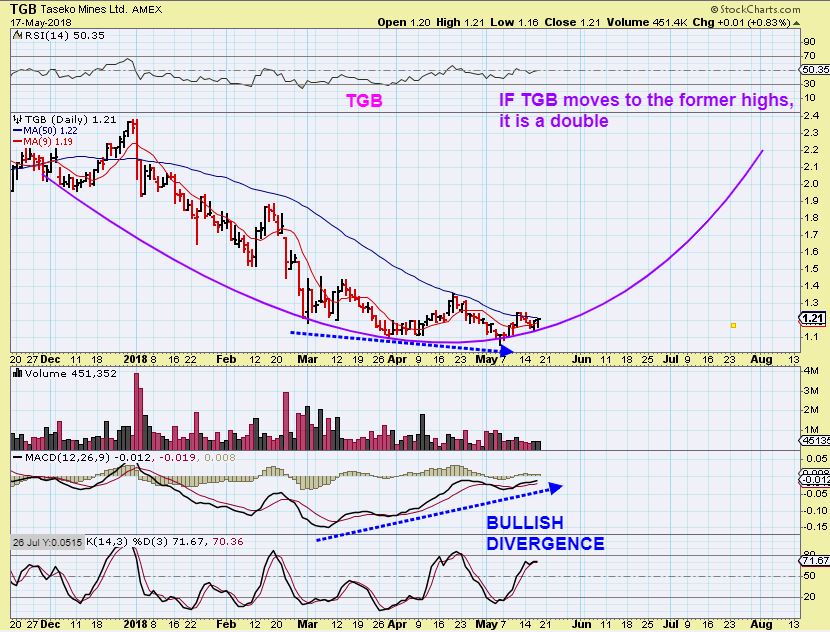Viewport: 830px width, 632px height.
Task: Click the TGB (Daily) 1.21 legend
Action: coord(70,120)
